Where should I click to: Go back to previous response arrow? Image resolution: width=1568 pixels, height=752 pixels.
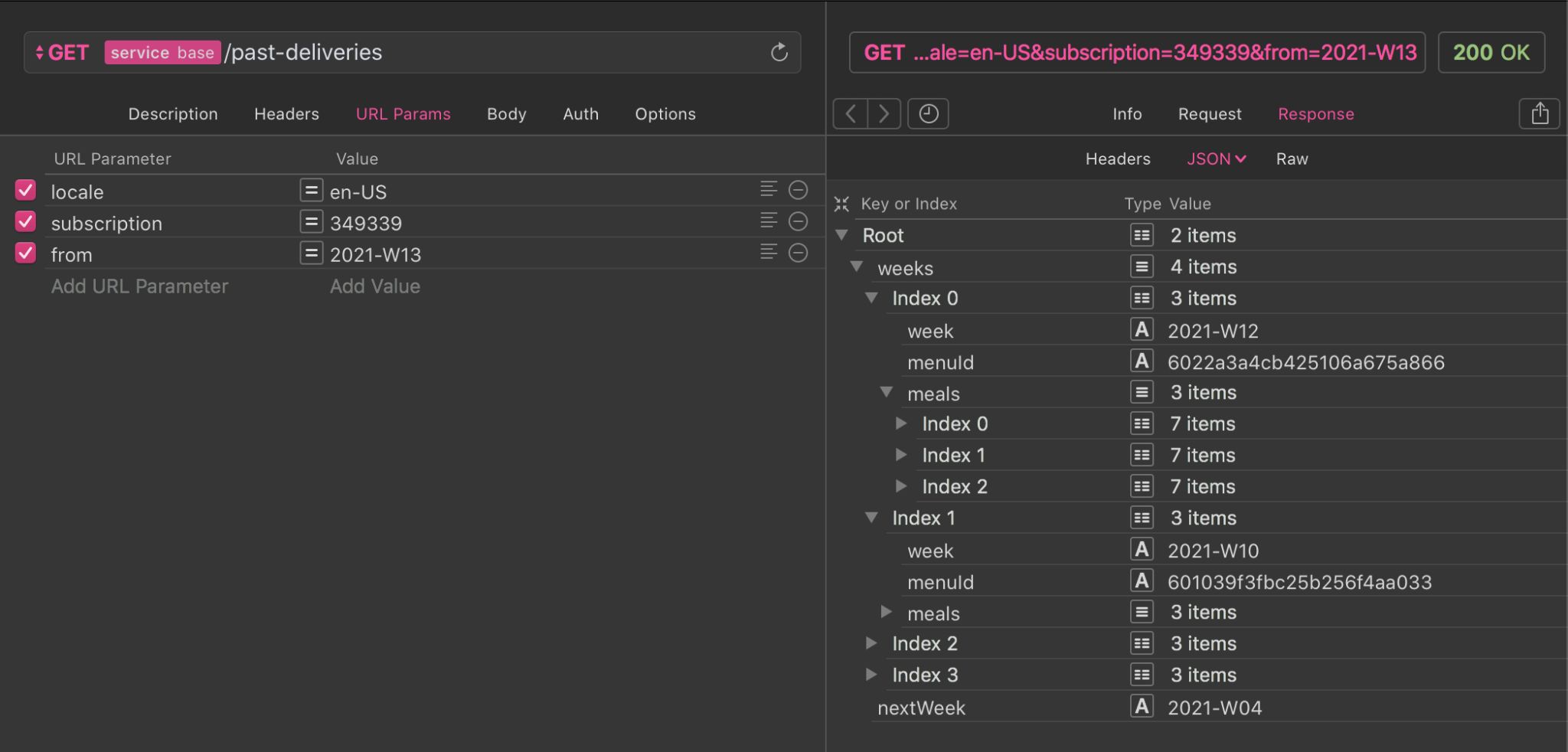click(851, 114)
